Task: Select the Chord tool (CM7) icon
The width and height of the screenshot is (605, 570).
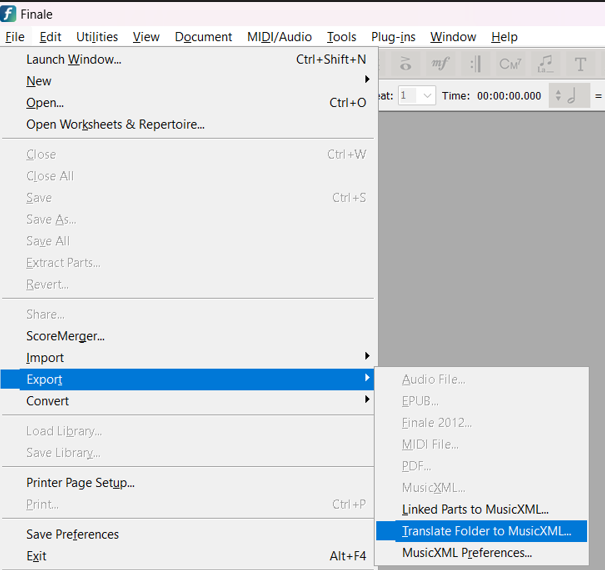Action: pyautogui.click(x=510, y=64)
